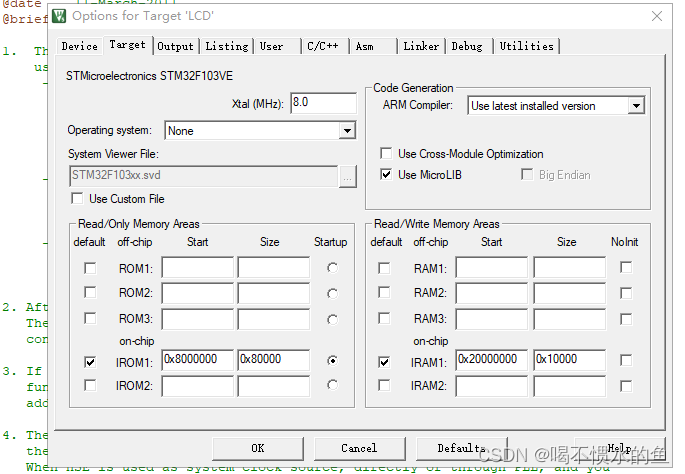This screenshot has width=685, height=474.
Task: Edit IRAM1 Start address 0x20000000
Action: tap(492, 360)
